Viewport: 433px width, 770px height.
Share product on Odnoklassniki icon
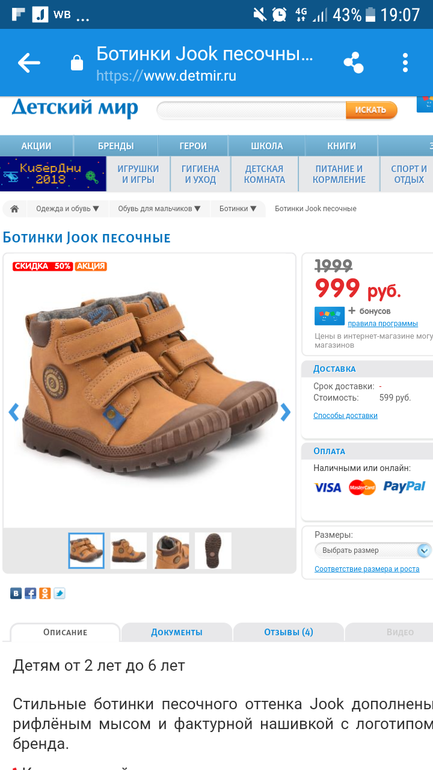pyautogui.click(x=45, y=593)
